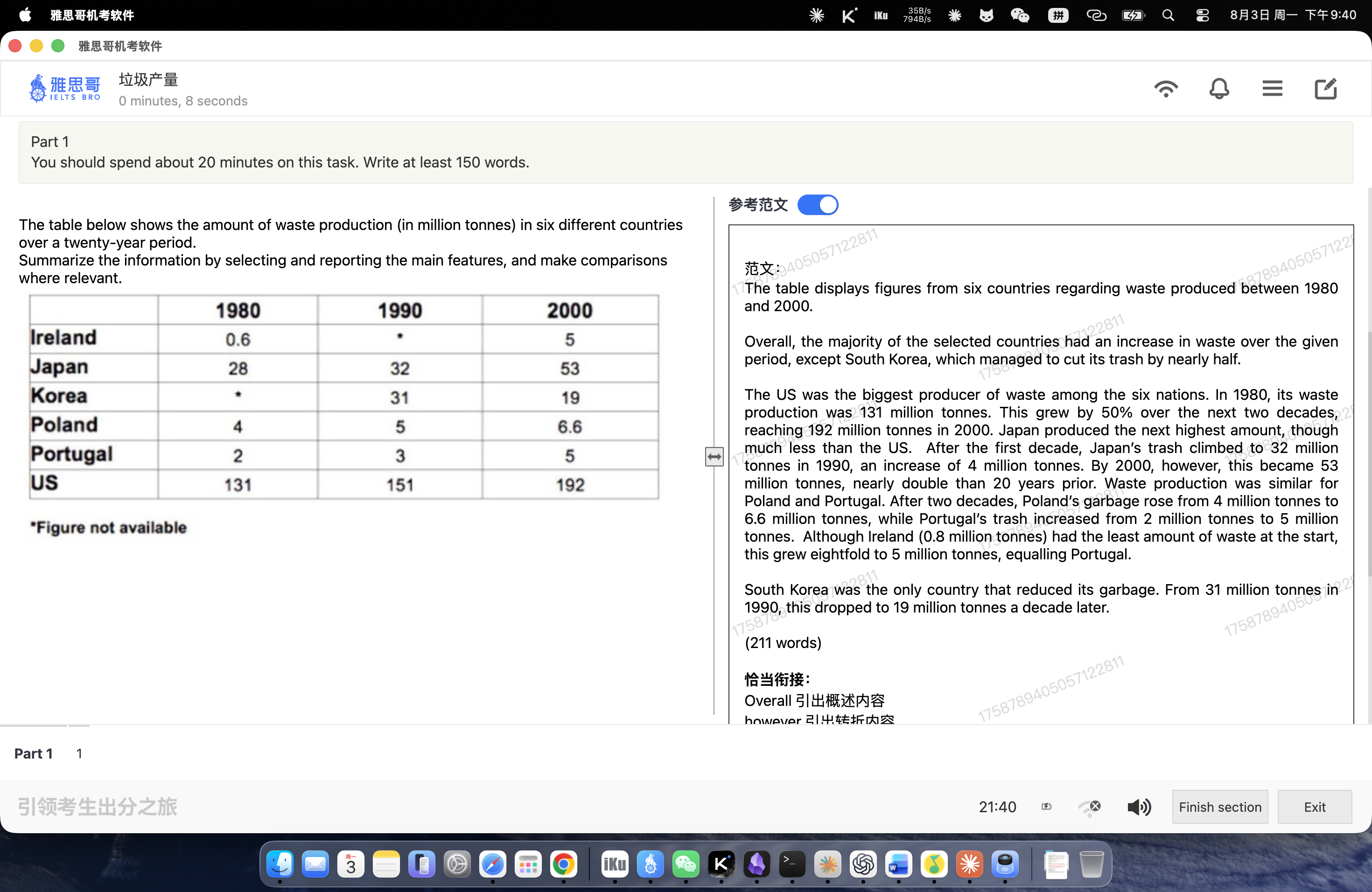This screenshot has height=892, width=1372.
Task: Open ChatGPT in the Dock
Action: tap(863, 864)
